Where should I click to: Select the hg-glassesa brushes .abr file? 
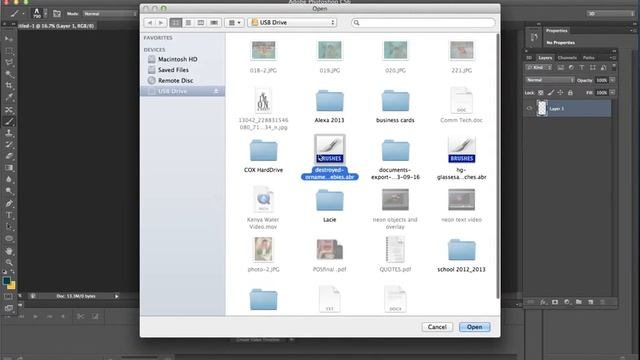point(461,158)
